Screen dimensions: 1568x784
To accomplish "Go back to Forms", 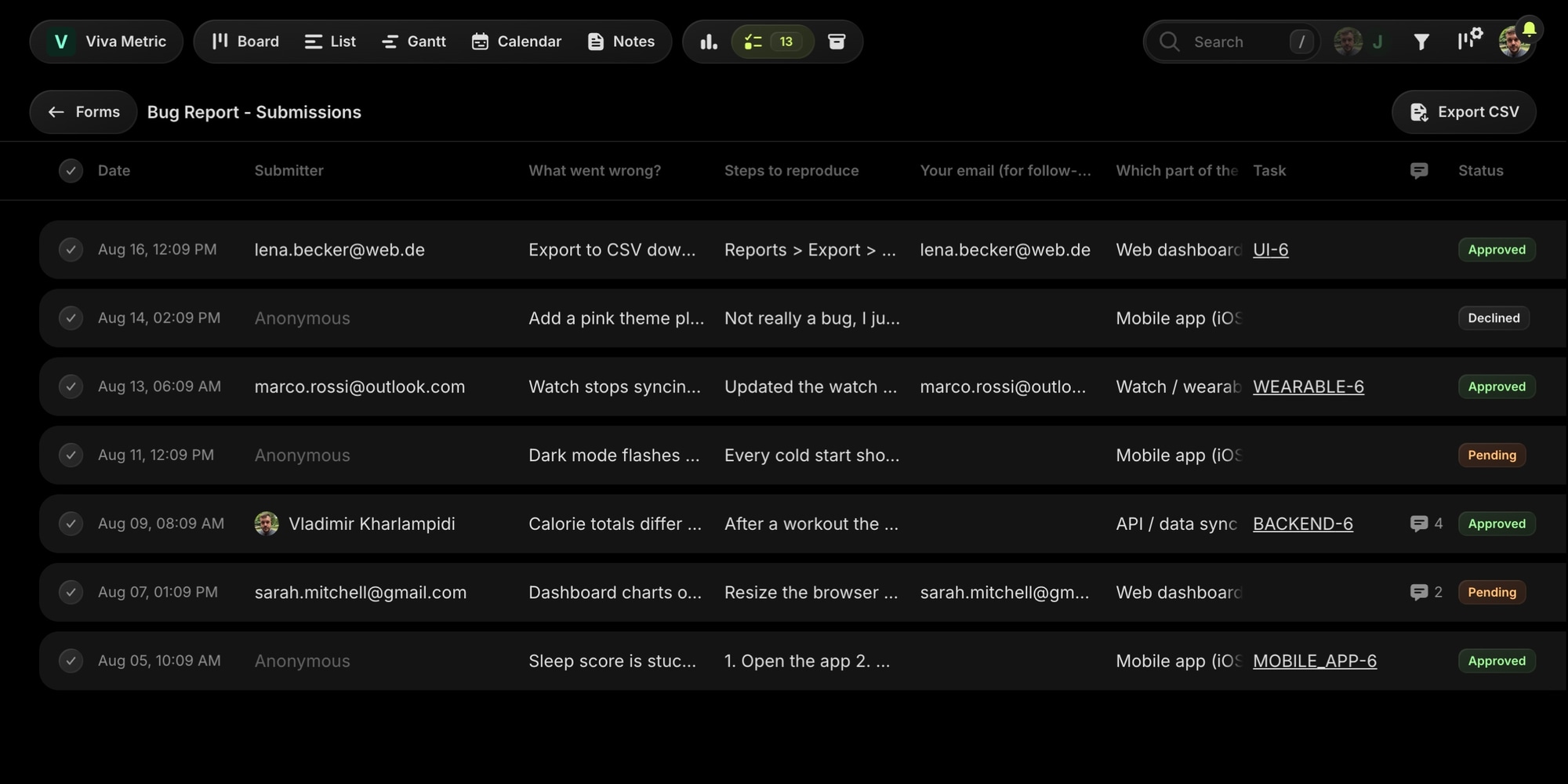I will coord(84,112).
